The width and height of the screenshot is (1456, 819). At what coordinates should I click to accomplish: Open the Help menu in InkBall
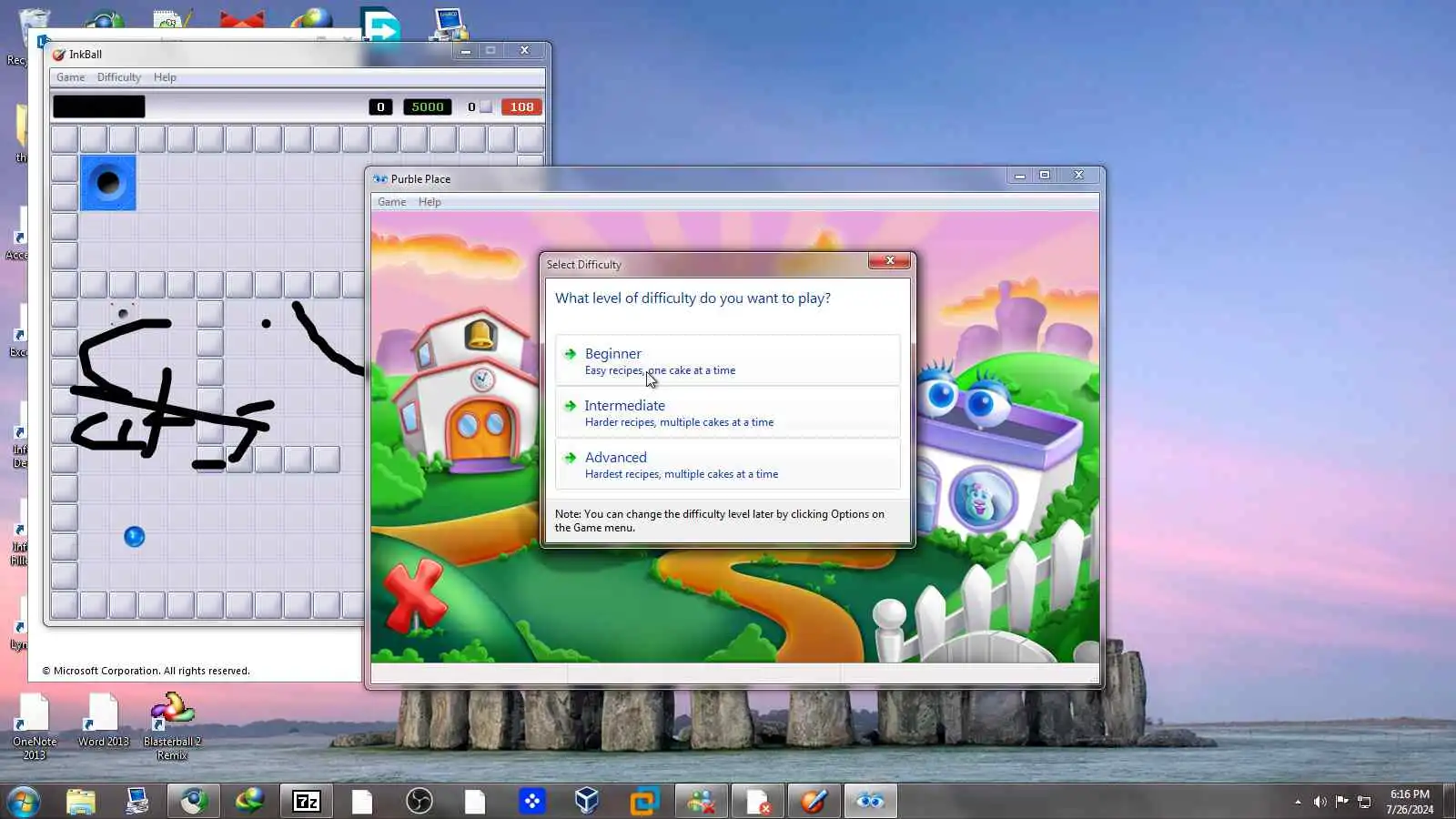click(x=165, y=77)
